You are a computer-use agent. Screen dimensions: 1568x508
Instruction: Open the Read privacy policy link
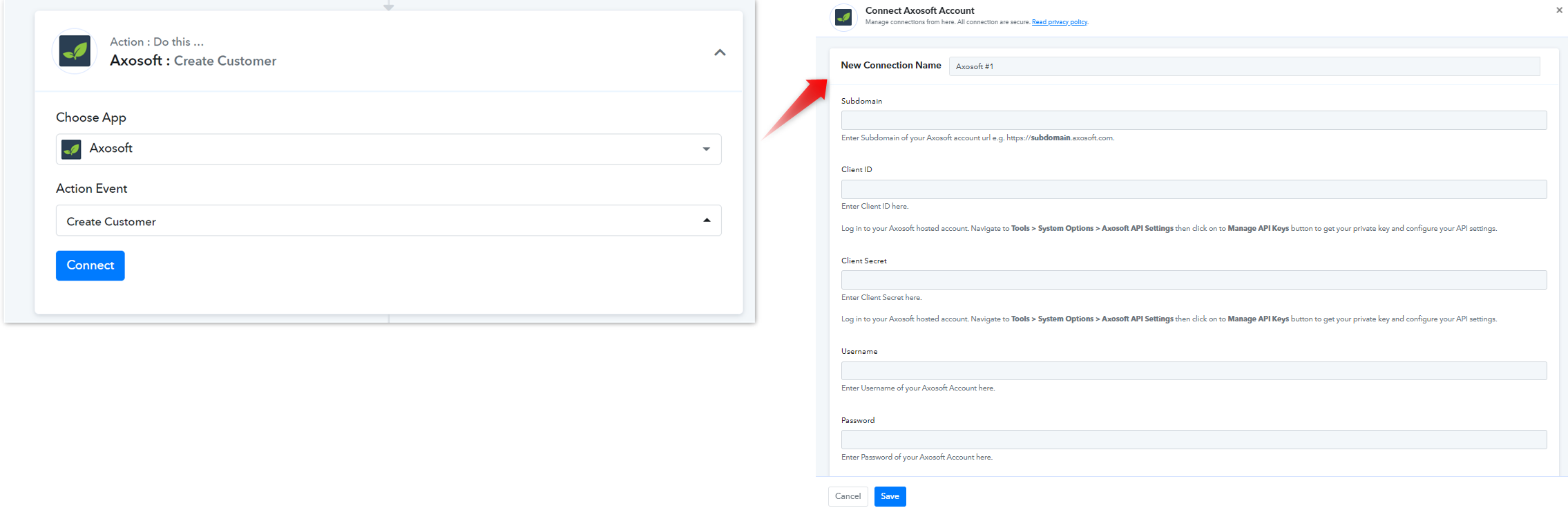(x=1060, y=22)
